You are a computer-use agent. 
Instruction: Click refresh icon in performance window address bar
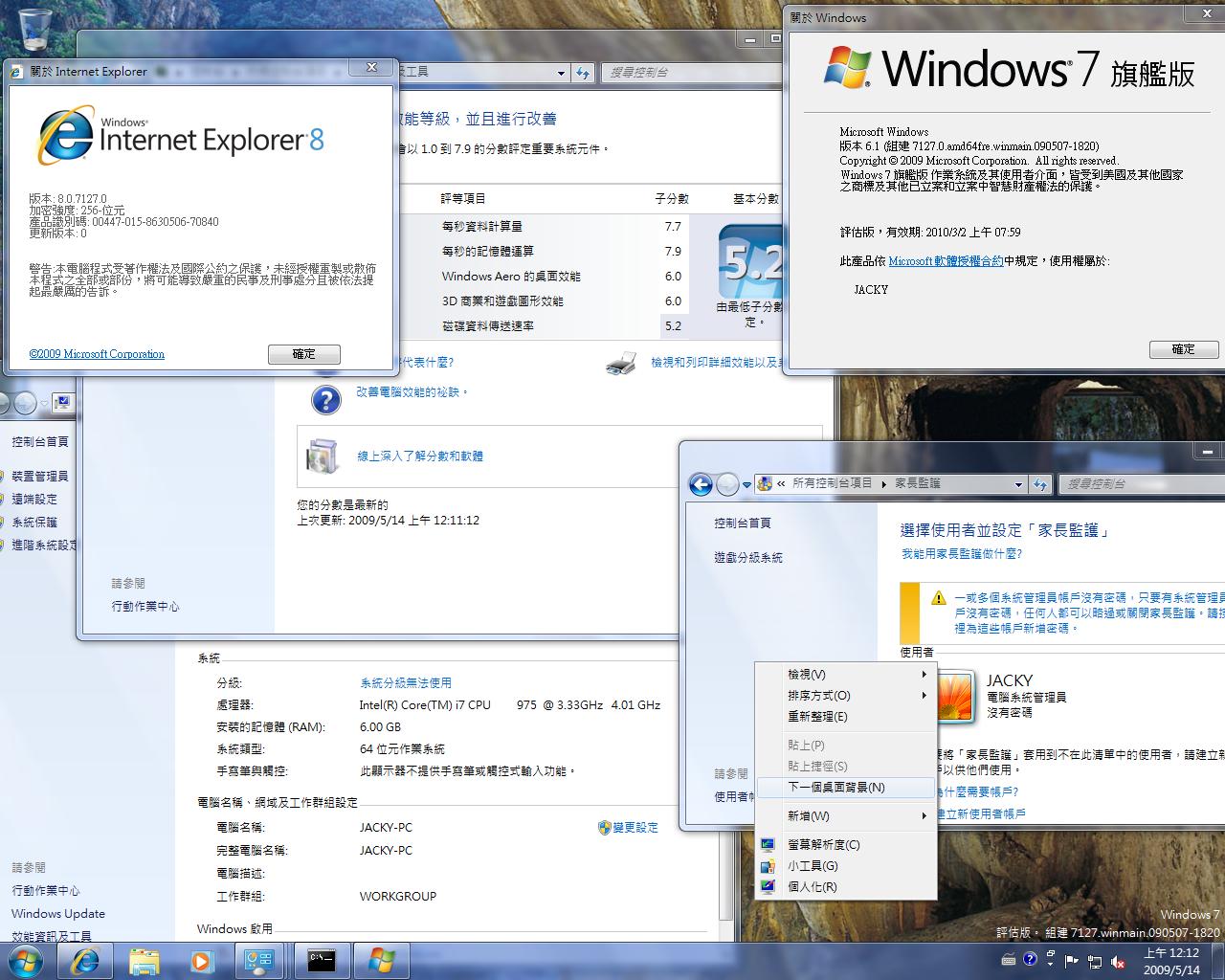coord(583,73)
